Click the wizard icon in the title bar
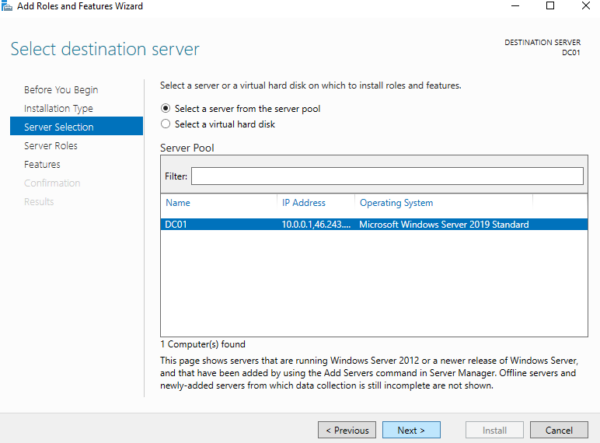600x443 pixels. (x=10, y=7)
